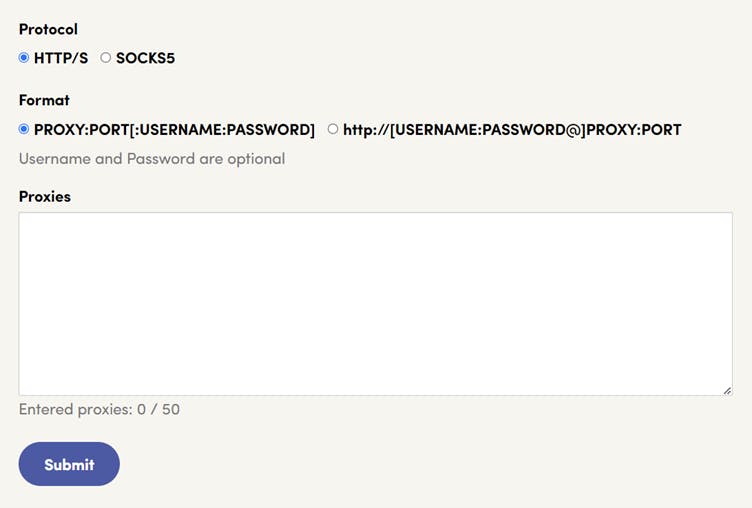
Task: Click the PROXY:PORT[:USERNAME:PASSWORD] label text
Action: coord(174,129)
